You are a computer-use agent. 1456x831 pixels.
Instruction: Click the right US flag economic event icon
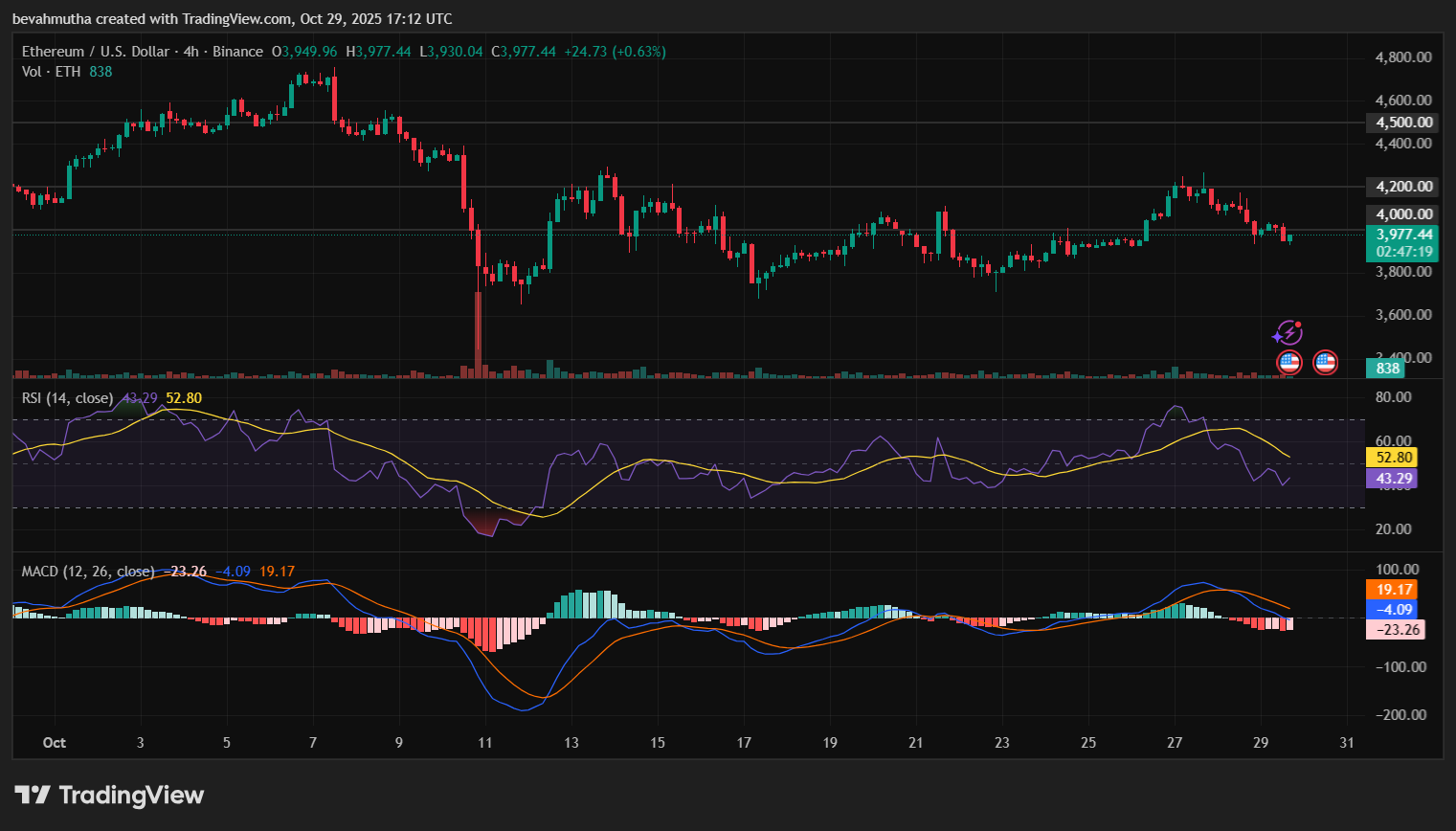(x=1325, y=362)
